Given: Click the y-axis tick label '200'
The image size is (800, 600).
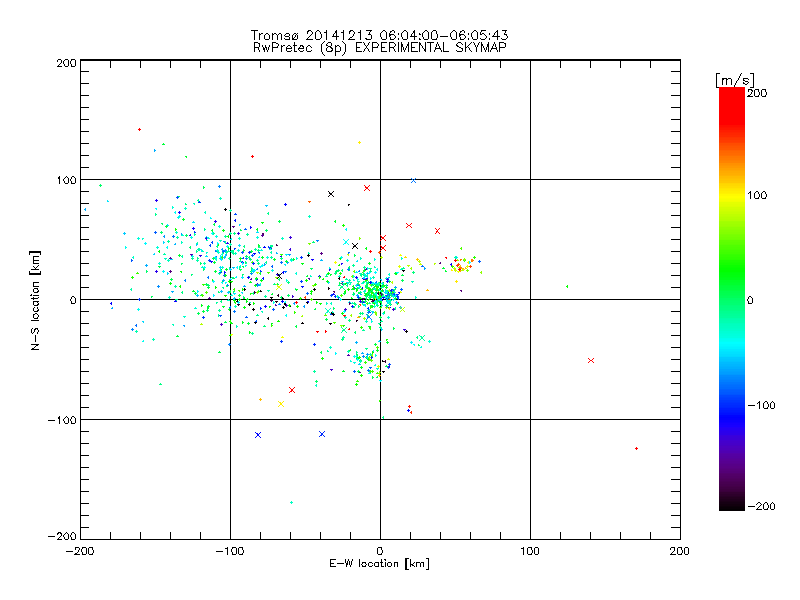Looking at the screenshot, I should click(x=66, y=63).
